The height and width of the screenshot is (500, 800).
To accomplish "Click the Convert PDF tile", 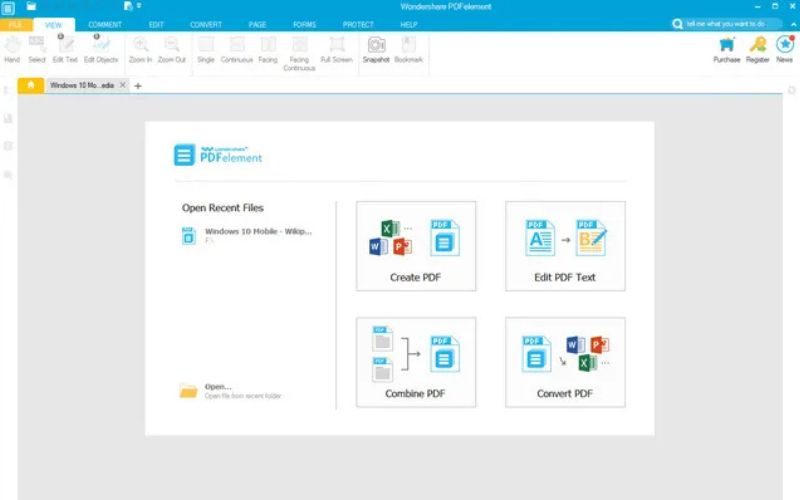I will [x=565, y=362].
